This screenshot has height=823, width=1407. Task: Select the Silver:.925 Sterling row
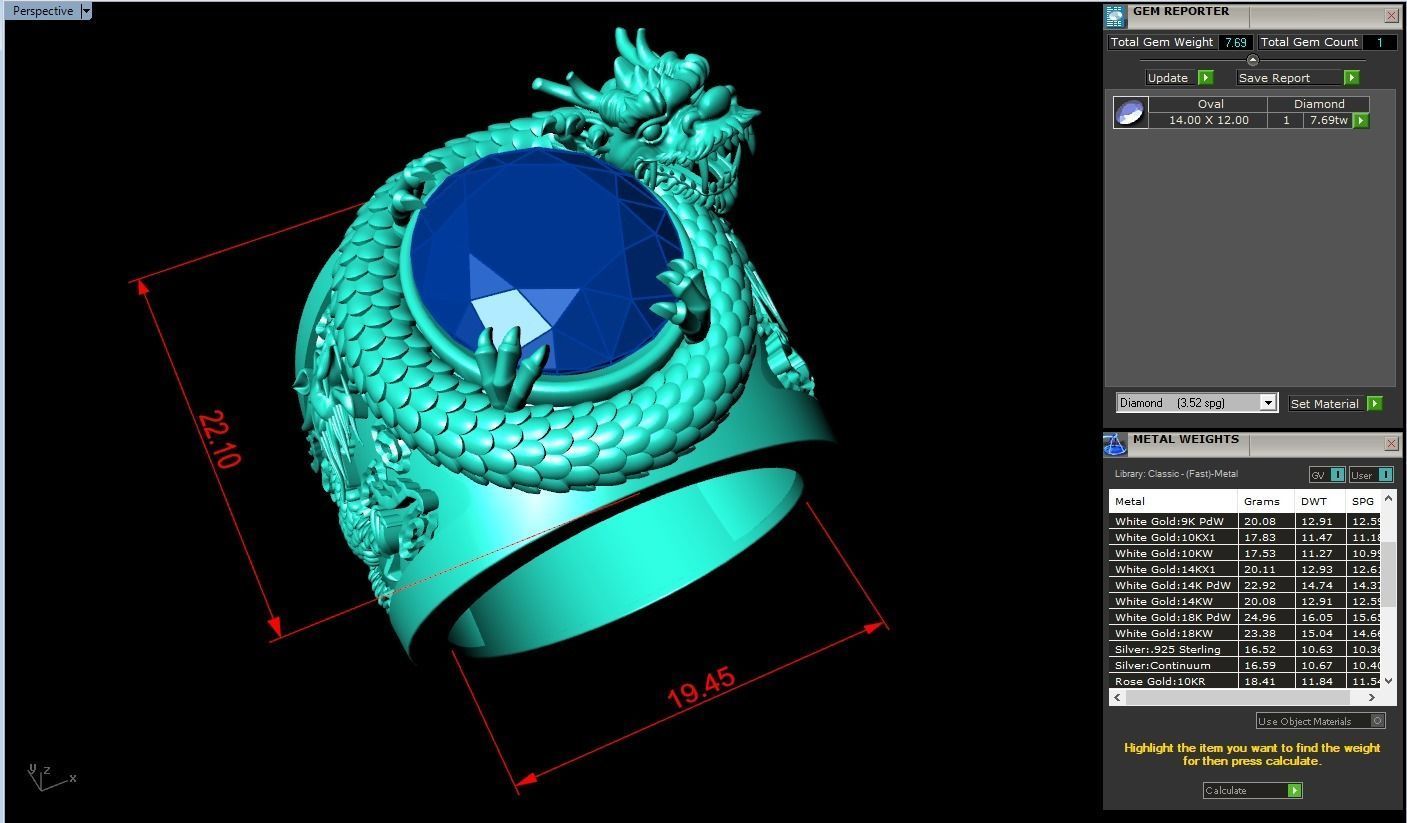pyautogui.click(x=1244, y=649)
